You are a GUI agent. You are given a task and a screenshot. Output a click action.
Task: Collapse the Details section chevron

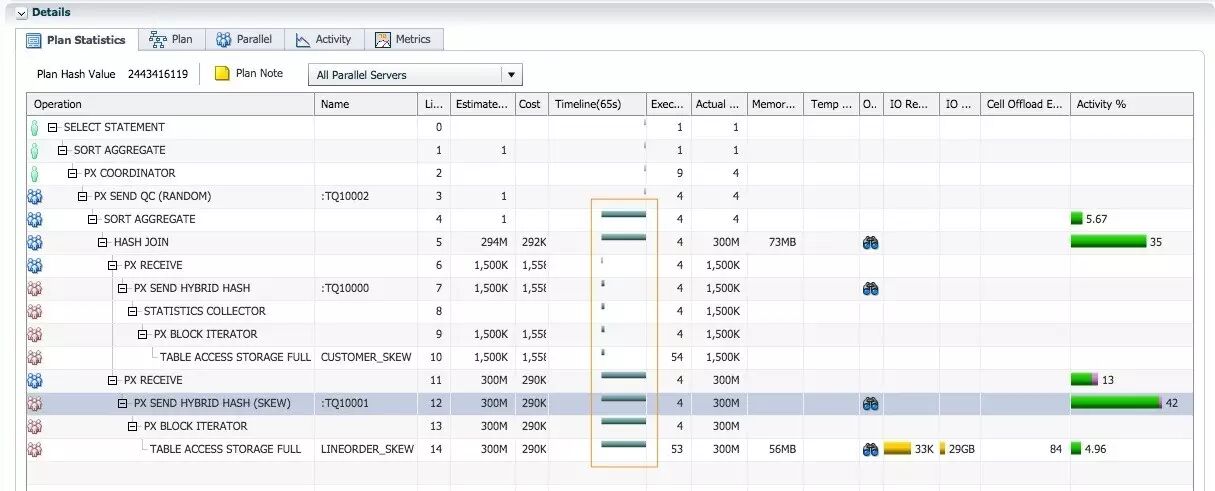pos(22,12)
